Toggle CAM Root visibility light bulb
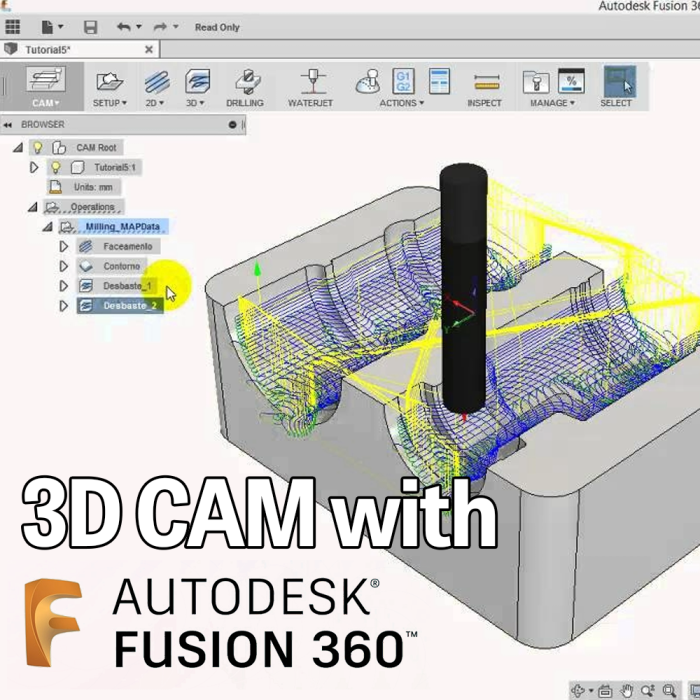Viewport: 700px width, 700px height. click(x=38, y=148)
